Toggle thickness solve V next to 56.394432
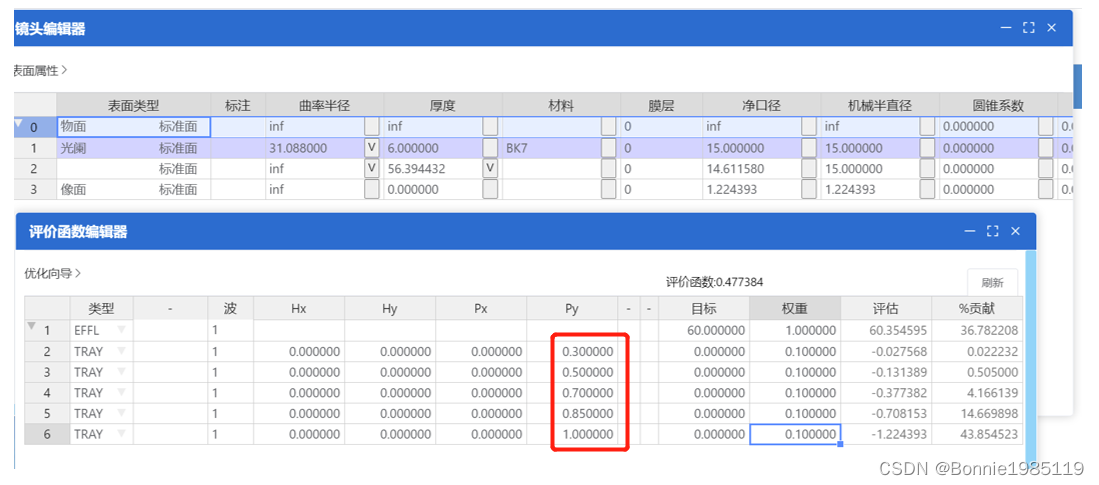 (x=490, y=169)
